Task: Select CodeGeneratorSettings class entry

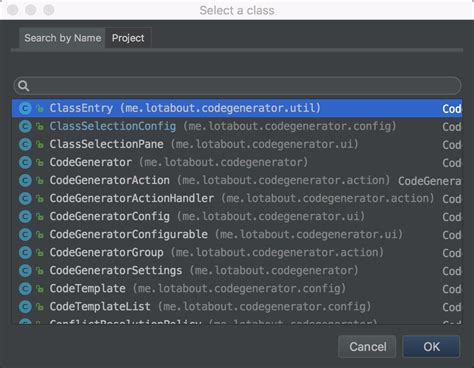Action: (237, 270)
